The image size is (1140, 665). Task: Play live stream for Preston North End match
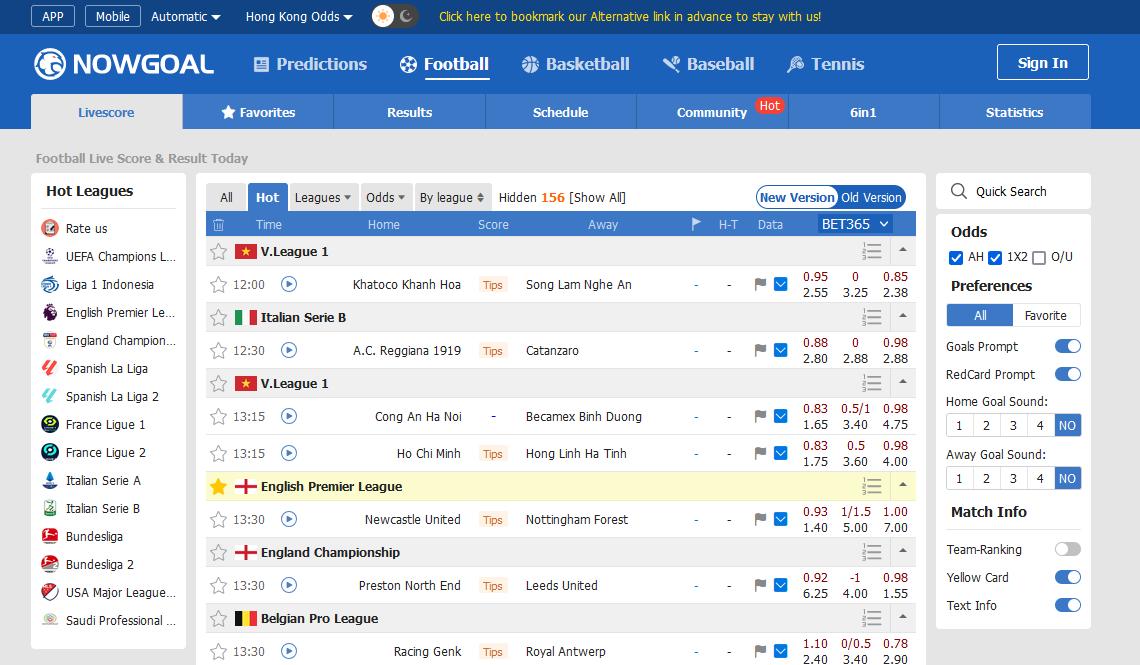(289, 585)
